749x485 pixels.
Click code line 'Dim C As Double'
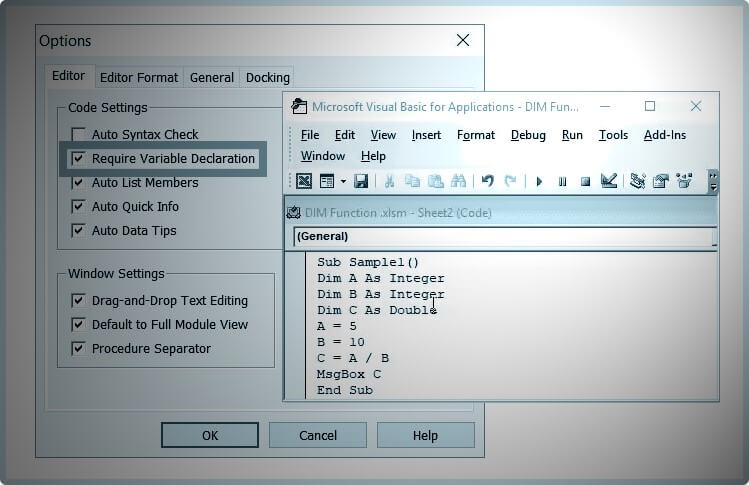click(377, 310)
